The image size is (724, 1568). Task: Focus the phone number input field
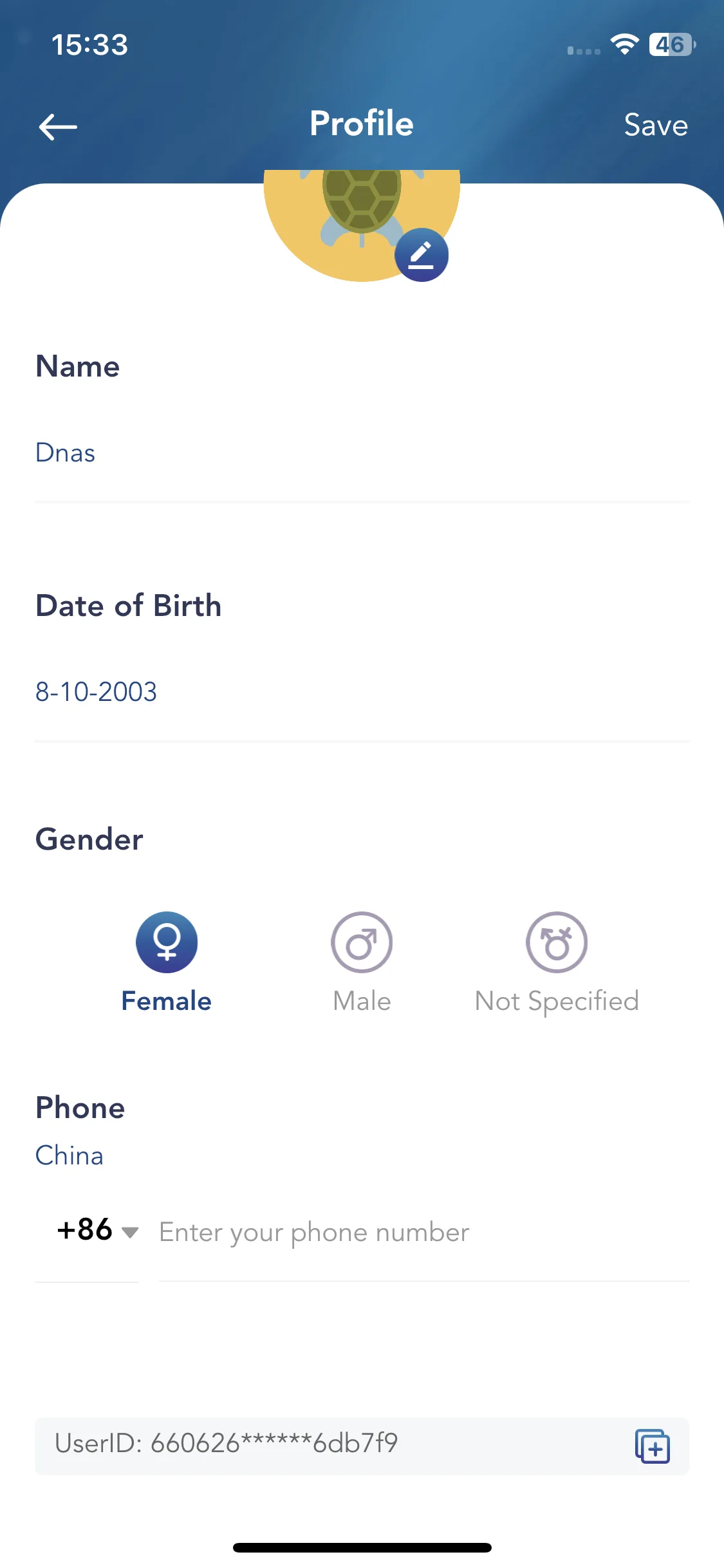pos(424,1233)
